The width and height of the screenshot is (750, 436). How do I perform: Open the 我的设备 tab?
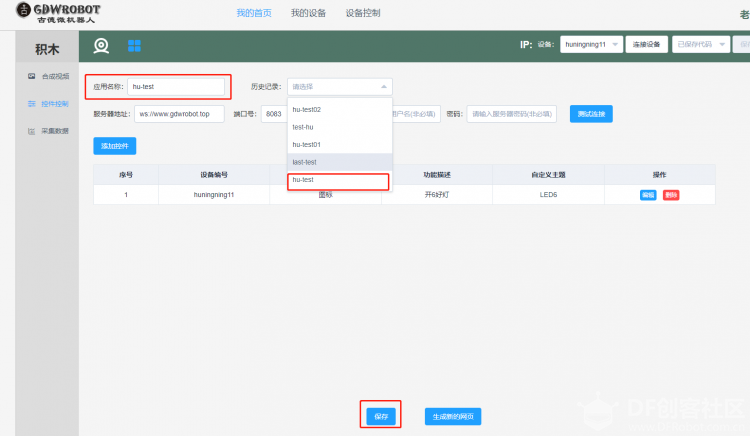point(309,13)
